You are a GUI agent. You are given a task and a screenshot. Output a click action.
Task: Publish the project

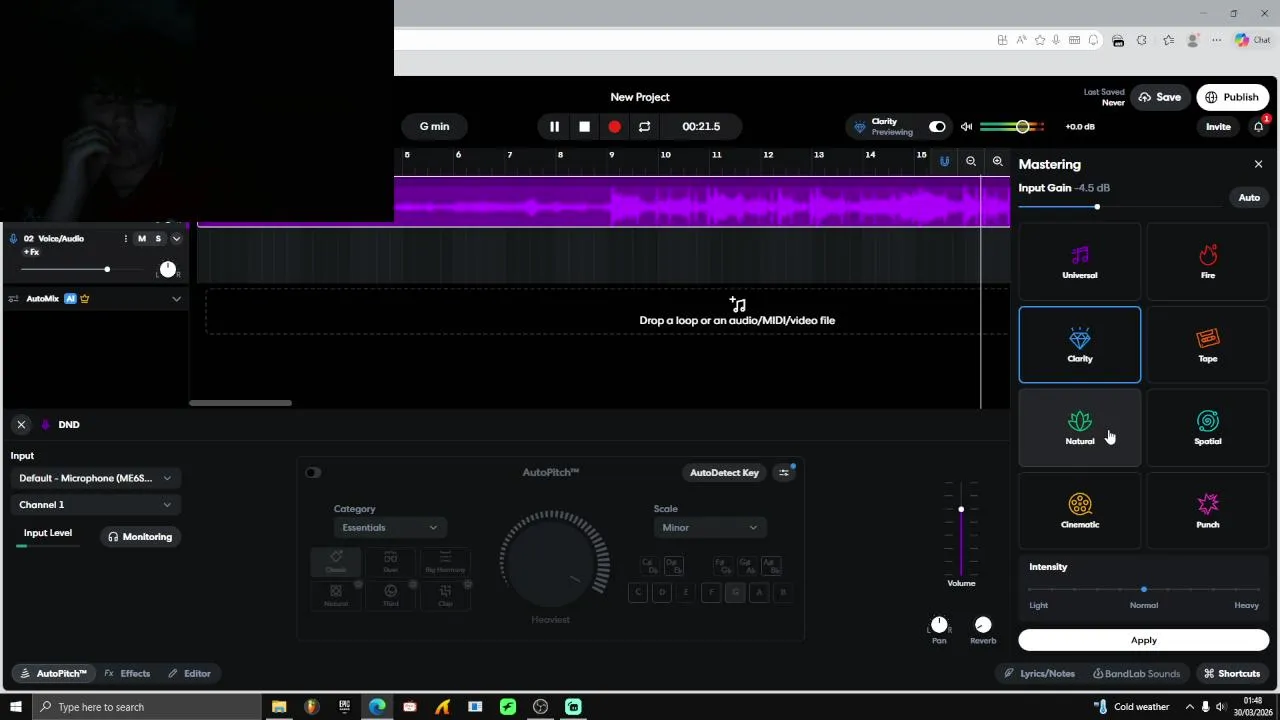(1232, 97)
